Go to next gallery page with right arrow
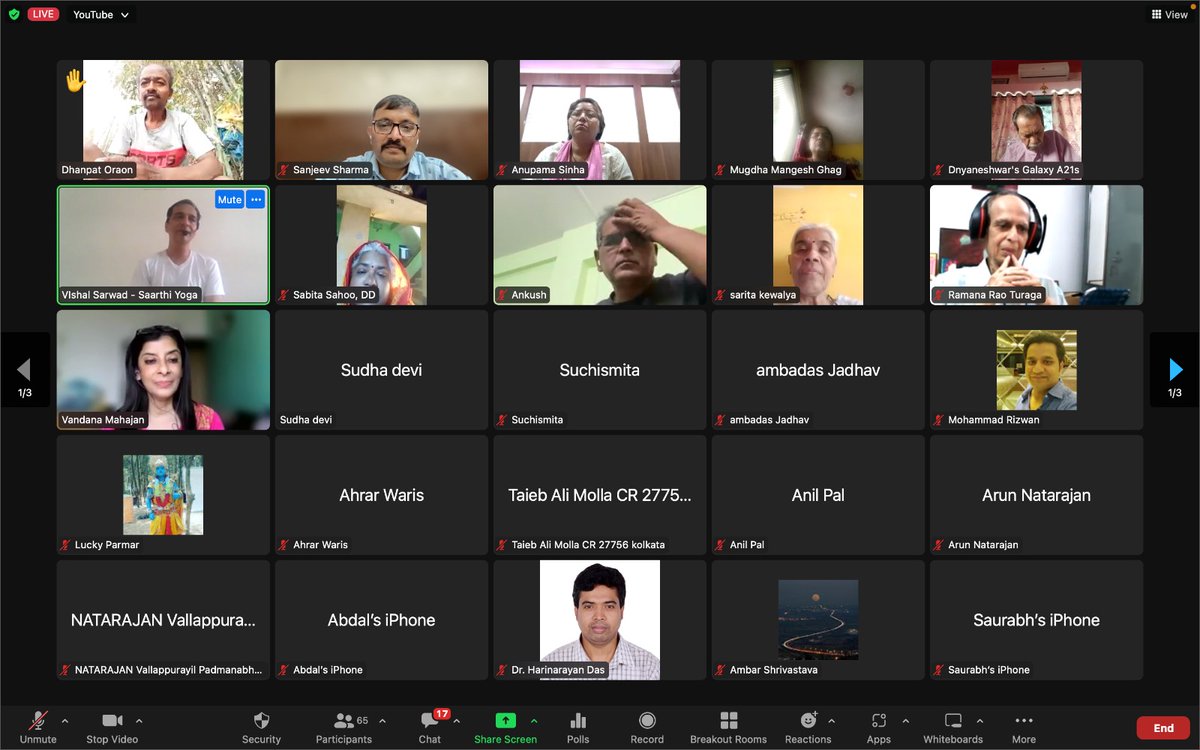This screenshot has width=1200, height=750. pyautogui.click(x=1175, y=370)
